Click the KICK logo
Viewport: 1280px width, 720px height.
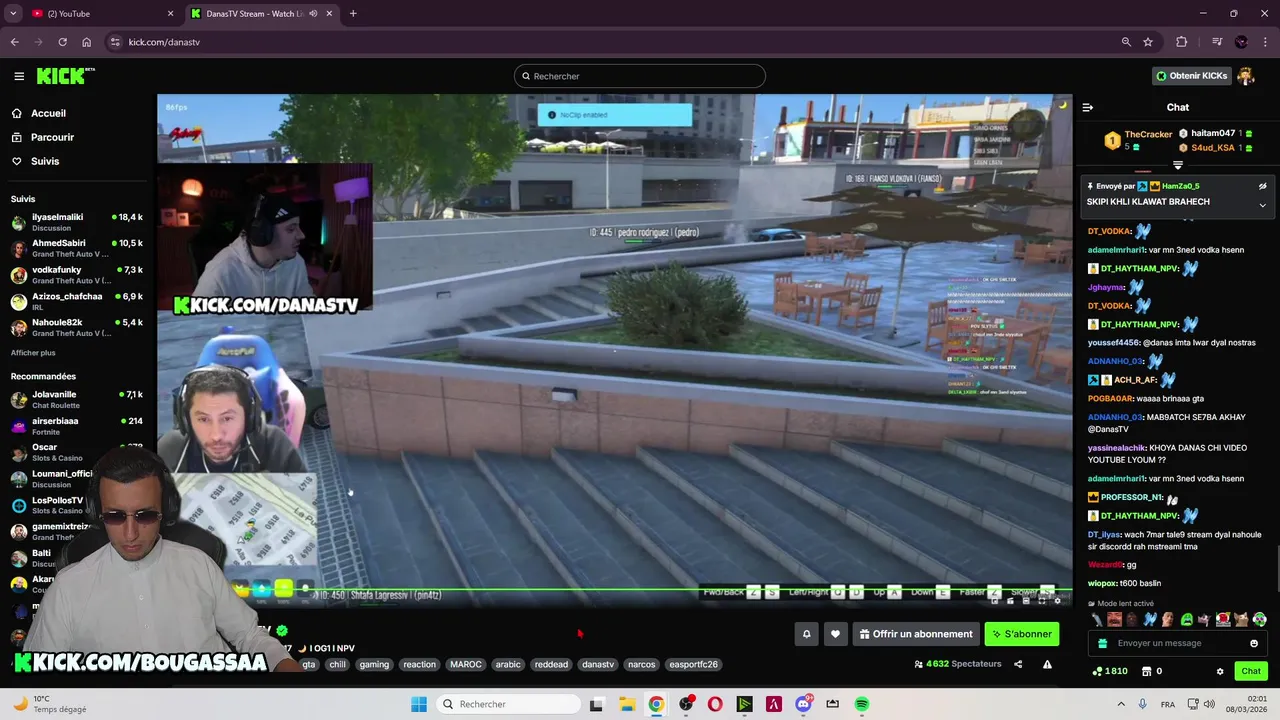[x=66, y=76]
